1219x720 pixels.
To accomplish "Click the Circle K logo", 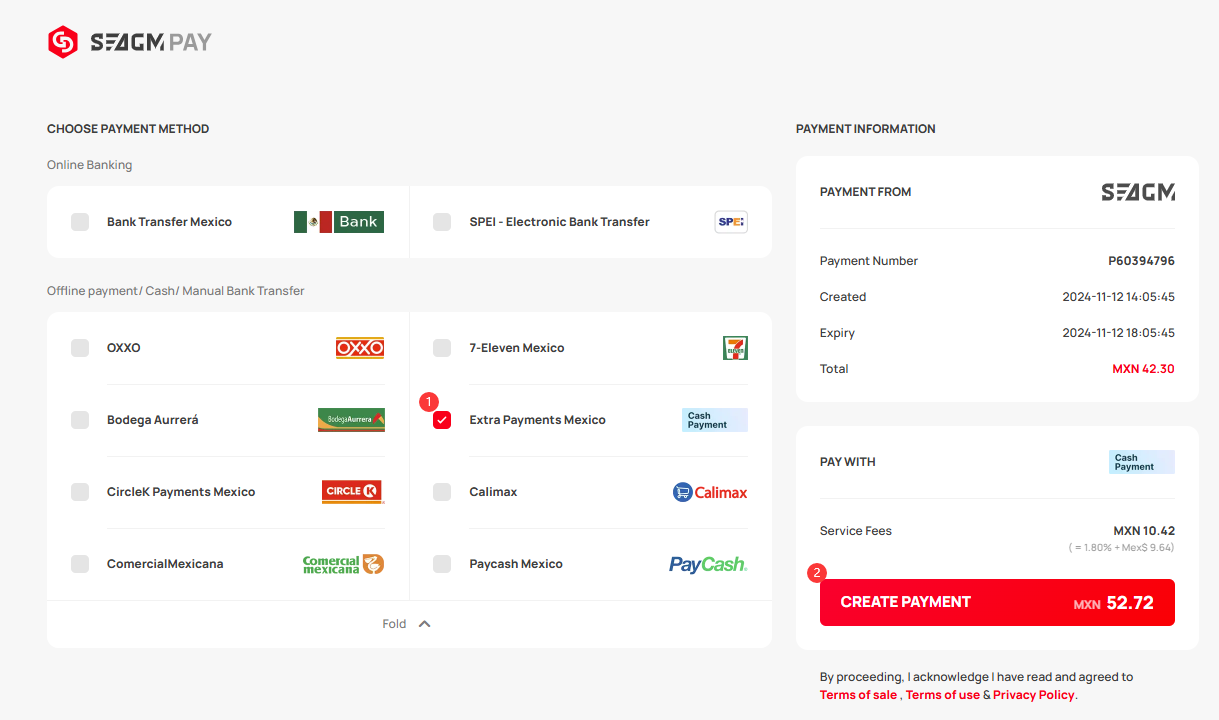I will [353, 492].
